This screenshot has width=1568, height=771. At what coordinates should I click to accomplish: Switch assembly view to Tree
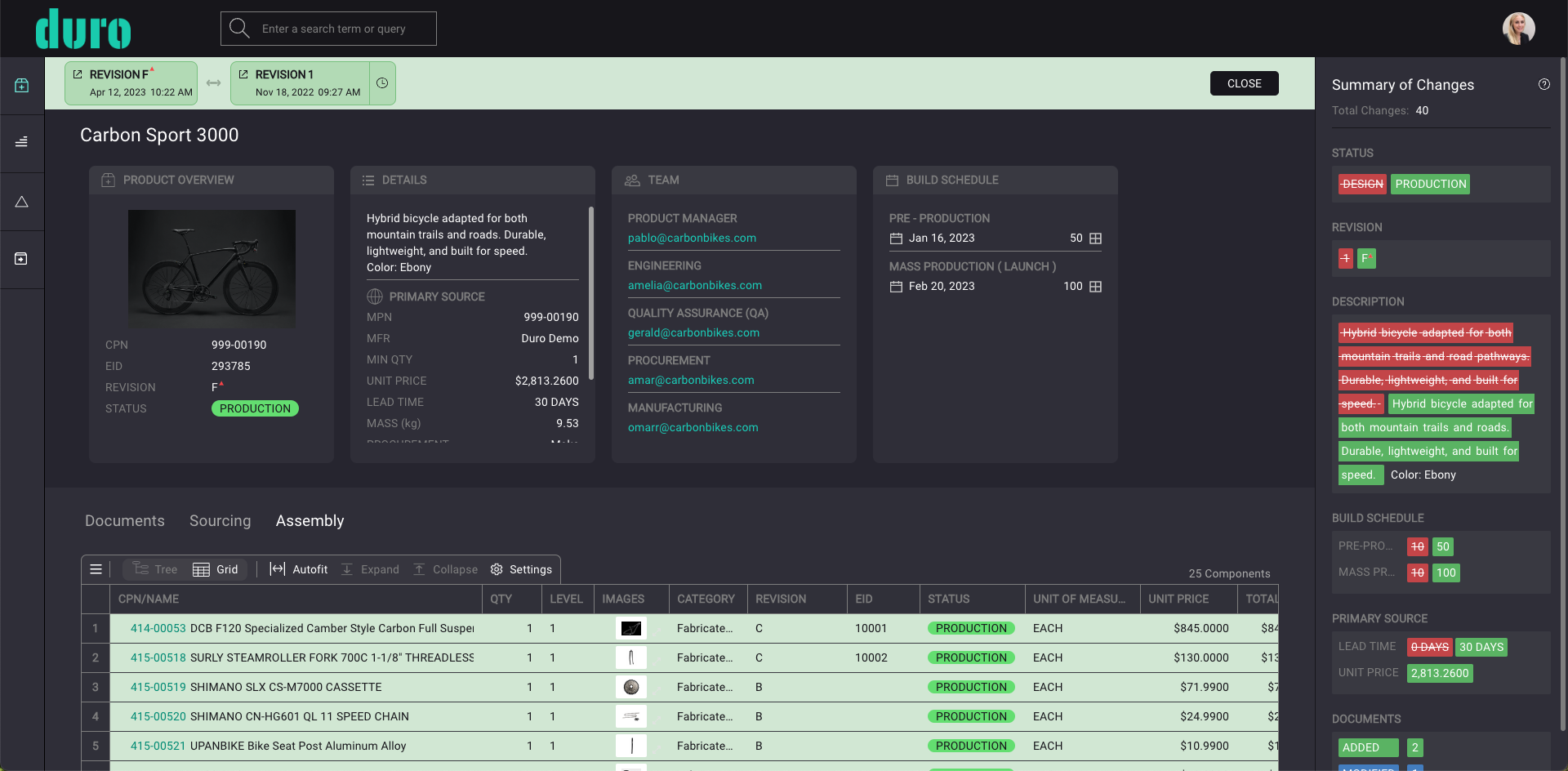click(155, 569)
